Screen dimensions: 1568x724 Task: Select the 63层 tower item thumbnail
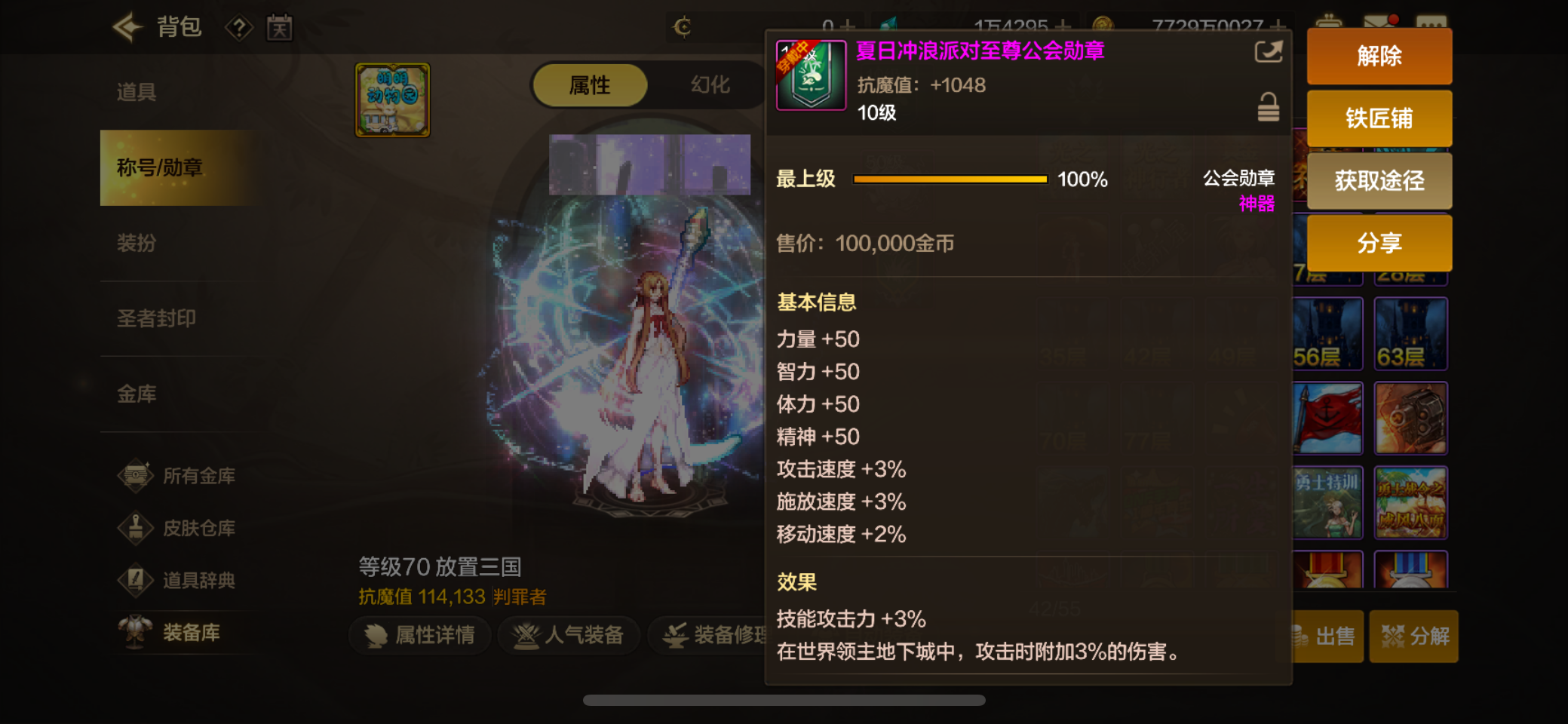1410,333
